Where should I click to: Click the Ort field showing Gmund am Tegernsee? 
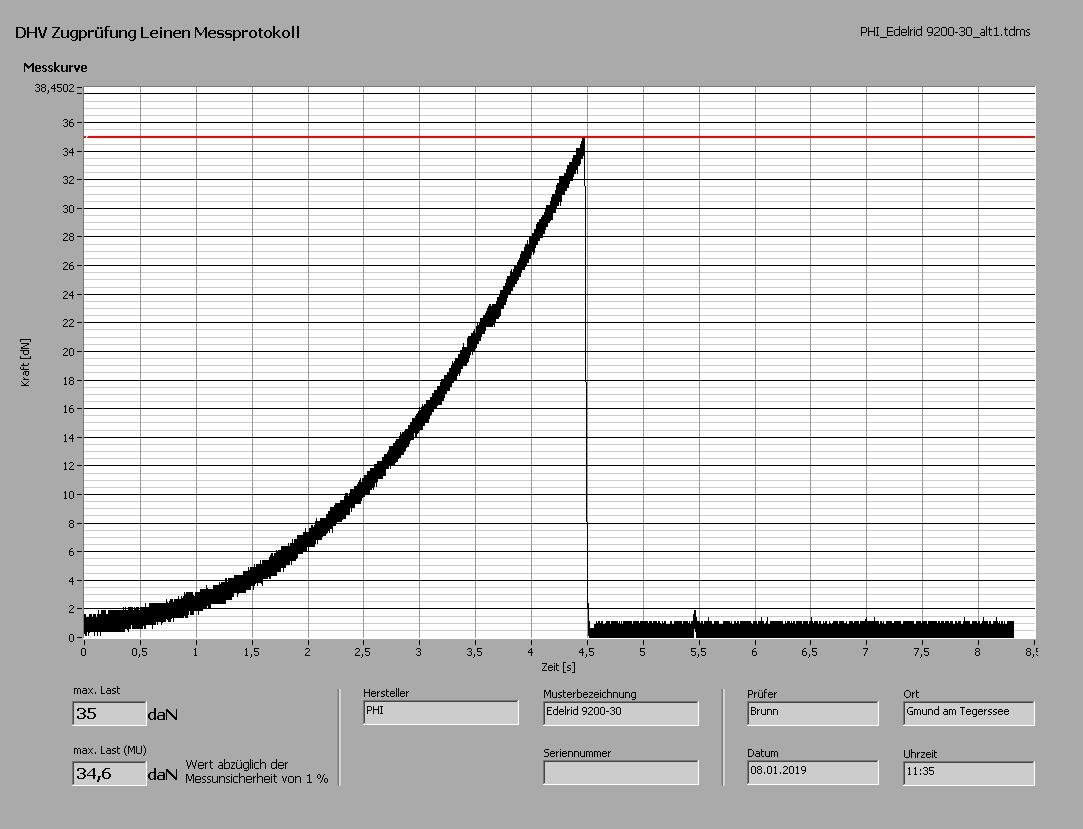tap(968, 712)
